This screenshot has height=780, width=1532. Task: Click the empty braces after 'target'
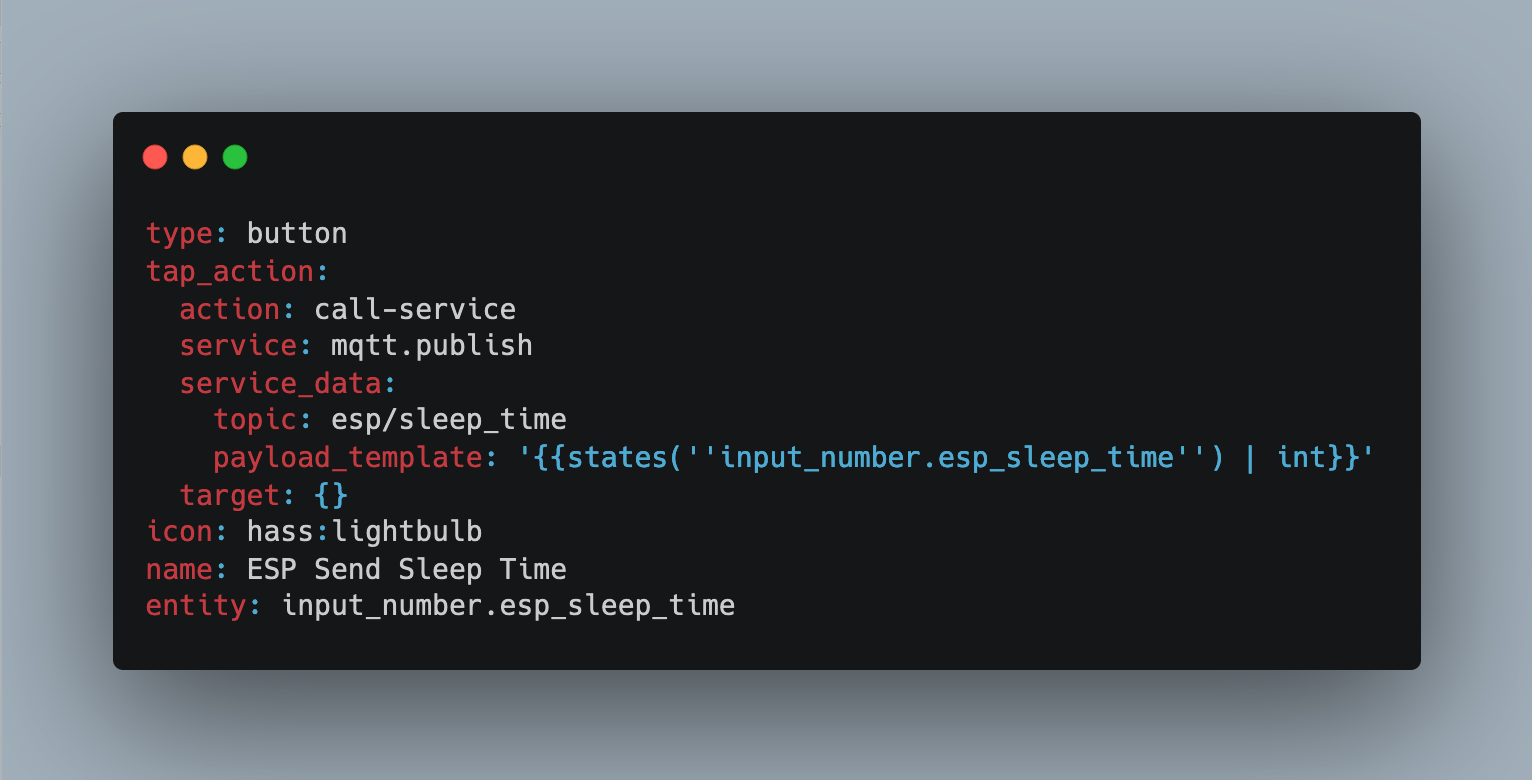(330, 495)
